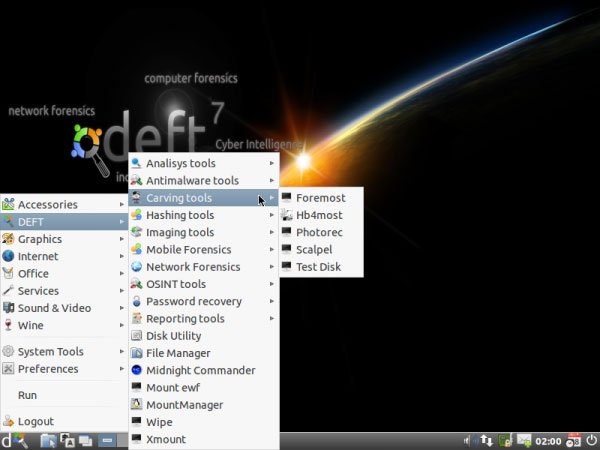Viewport: 600px width, 450px height.
Task: Expand the System Tools submenu arrow
Action: pos(122,351)
